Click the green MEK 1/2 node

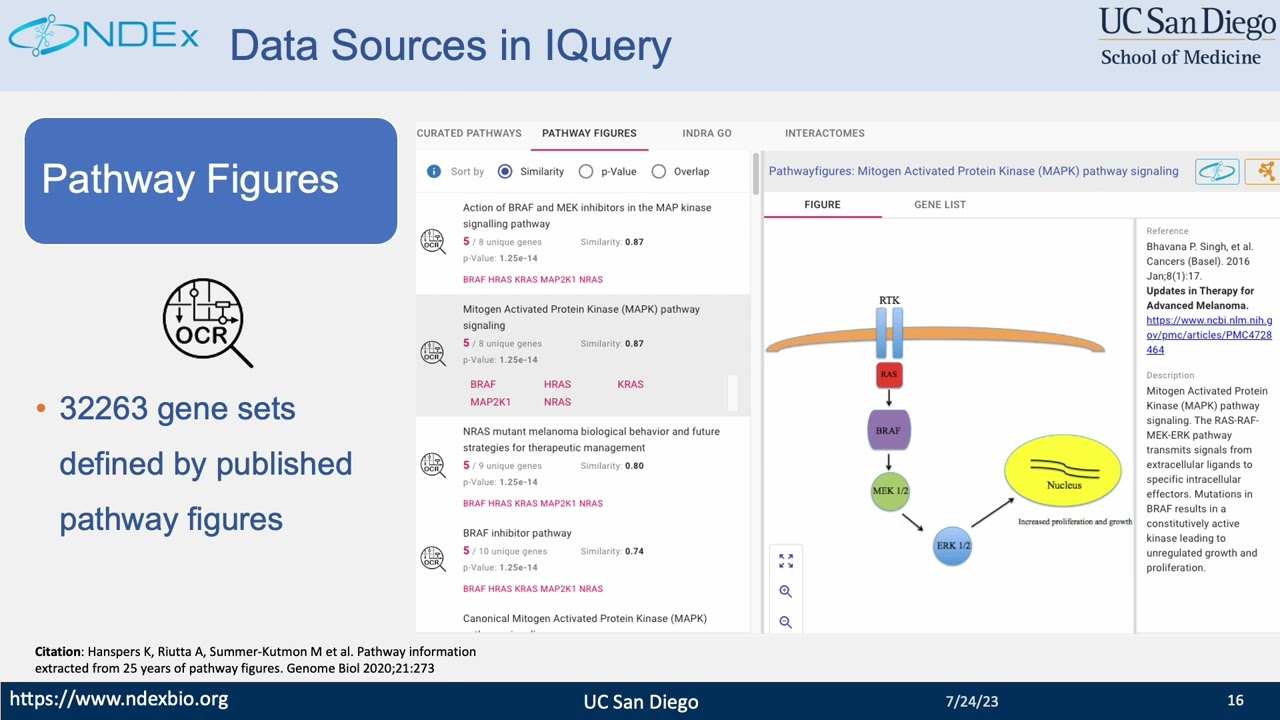coord(890,491)
